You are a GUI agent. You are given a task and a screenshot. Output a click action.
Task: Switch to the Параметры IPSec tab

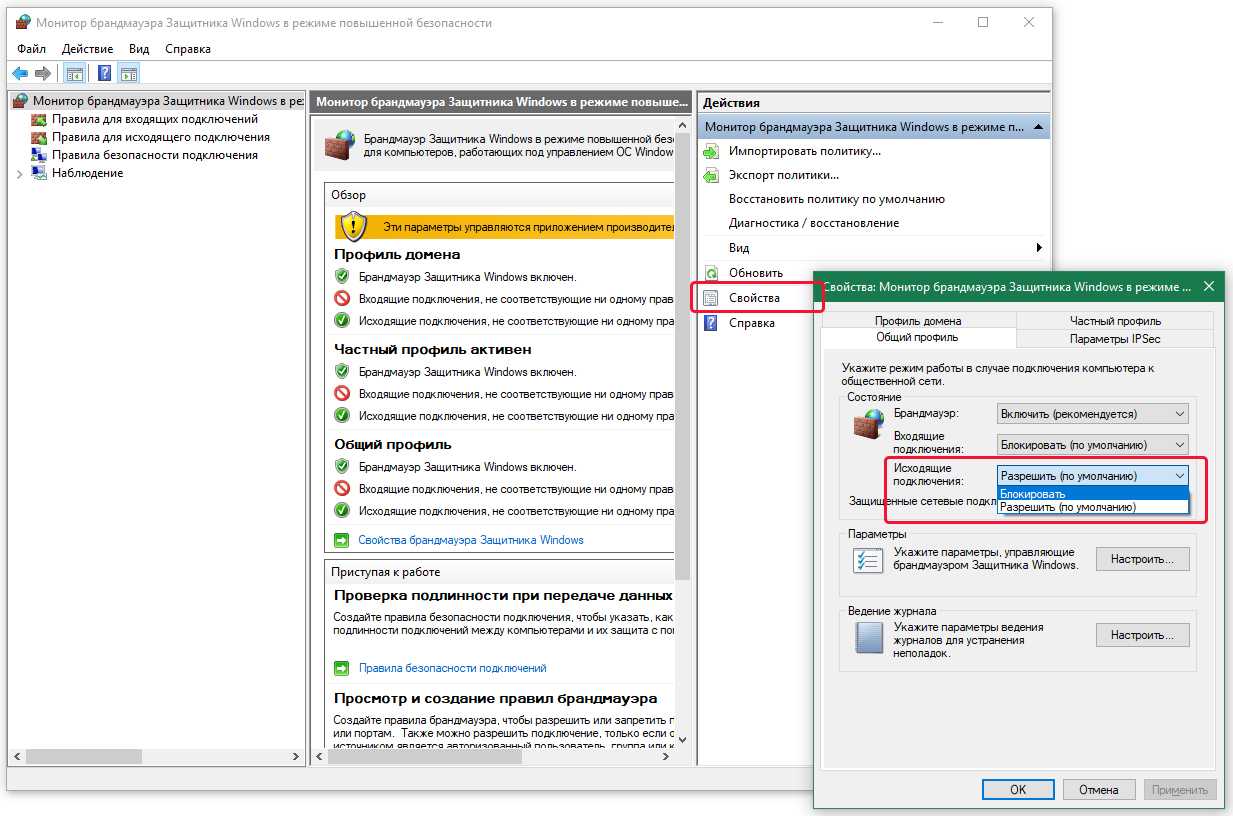tap(1115, 339)
